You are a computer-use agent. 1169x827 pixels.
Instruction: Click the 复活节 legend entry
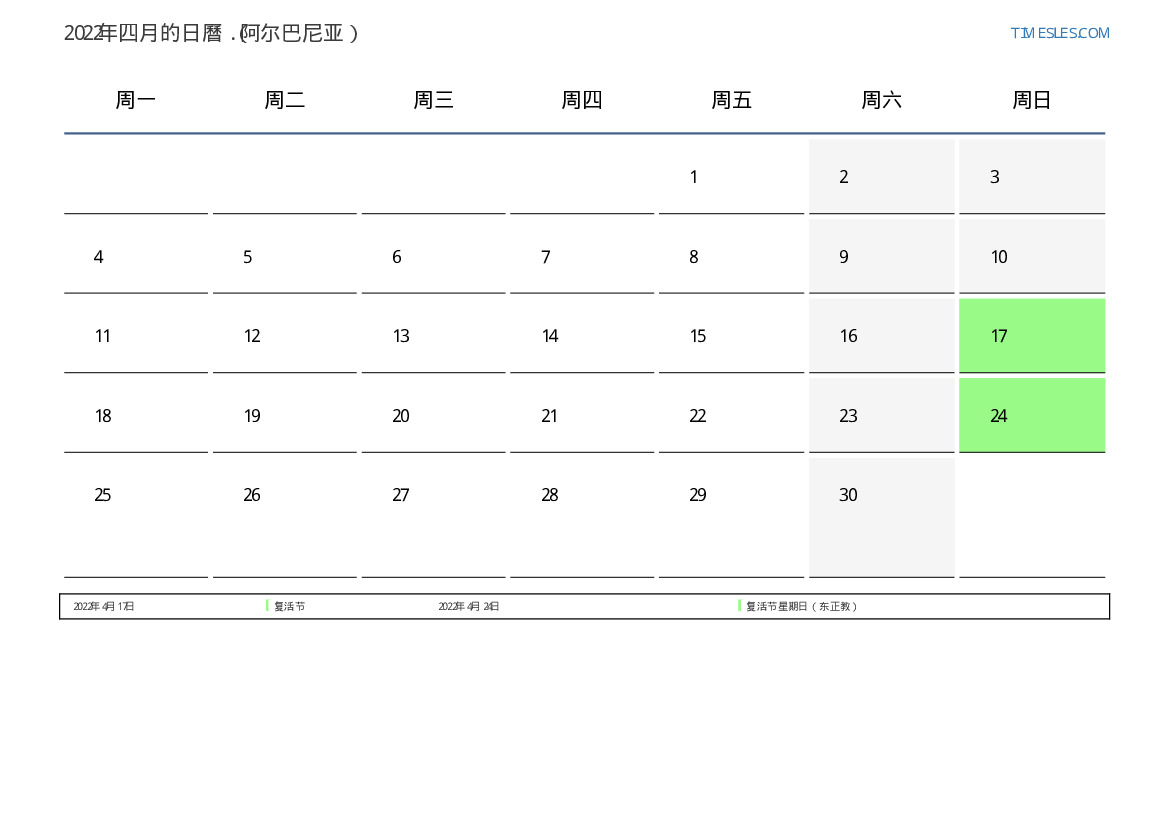click(x=289, y=607)
